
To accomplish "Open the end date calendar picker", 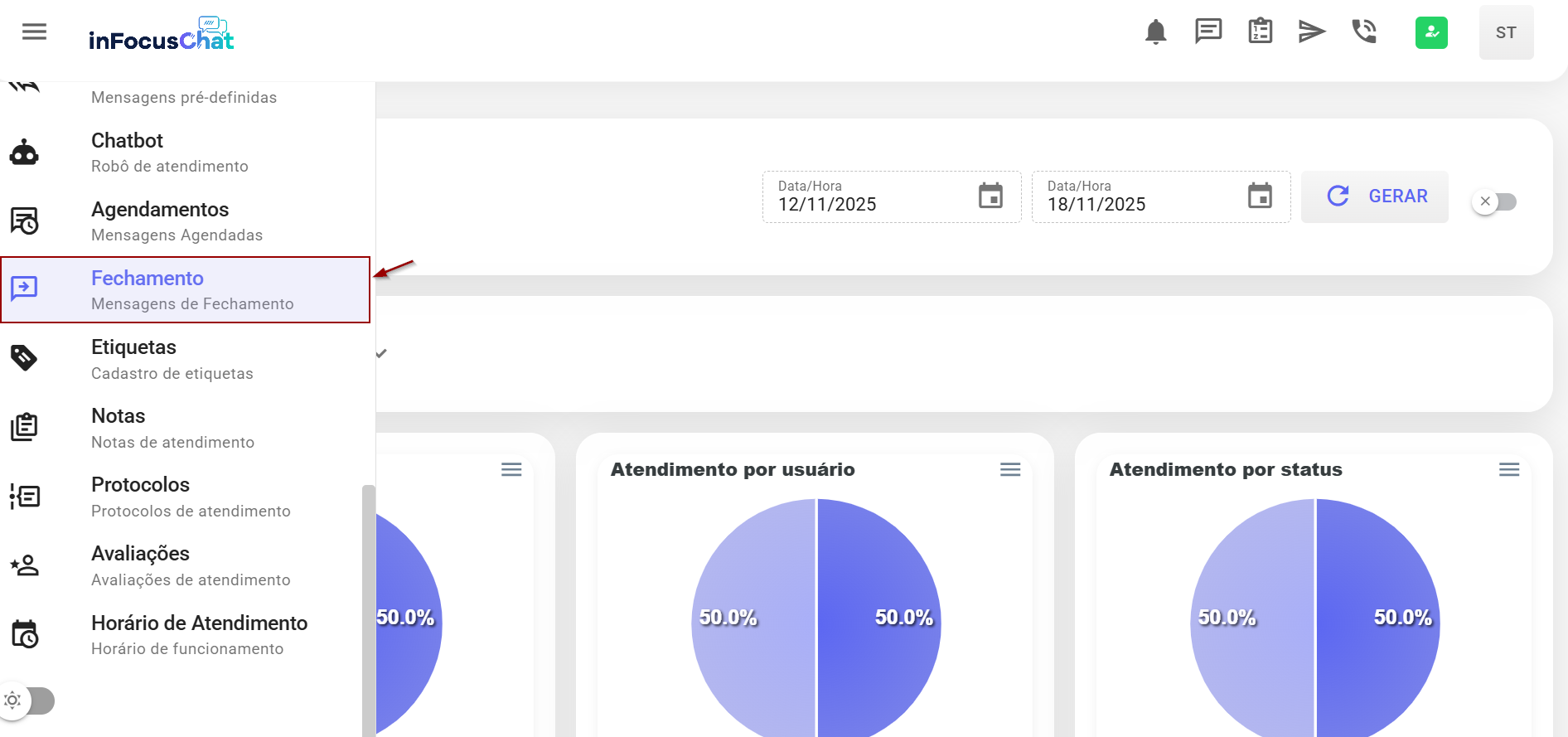I will point(1260,196).
